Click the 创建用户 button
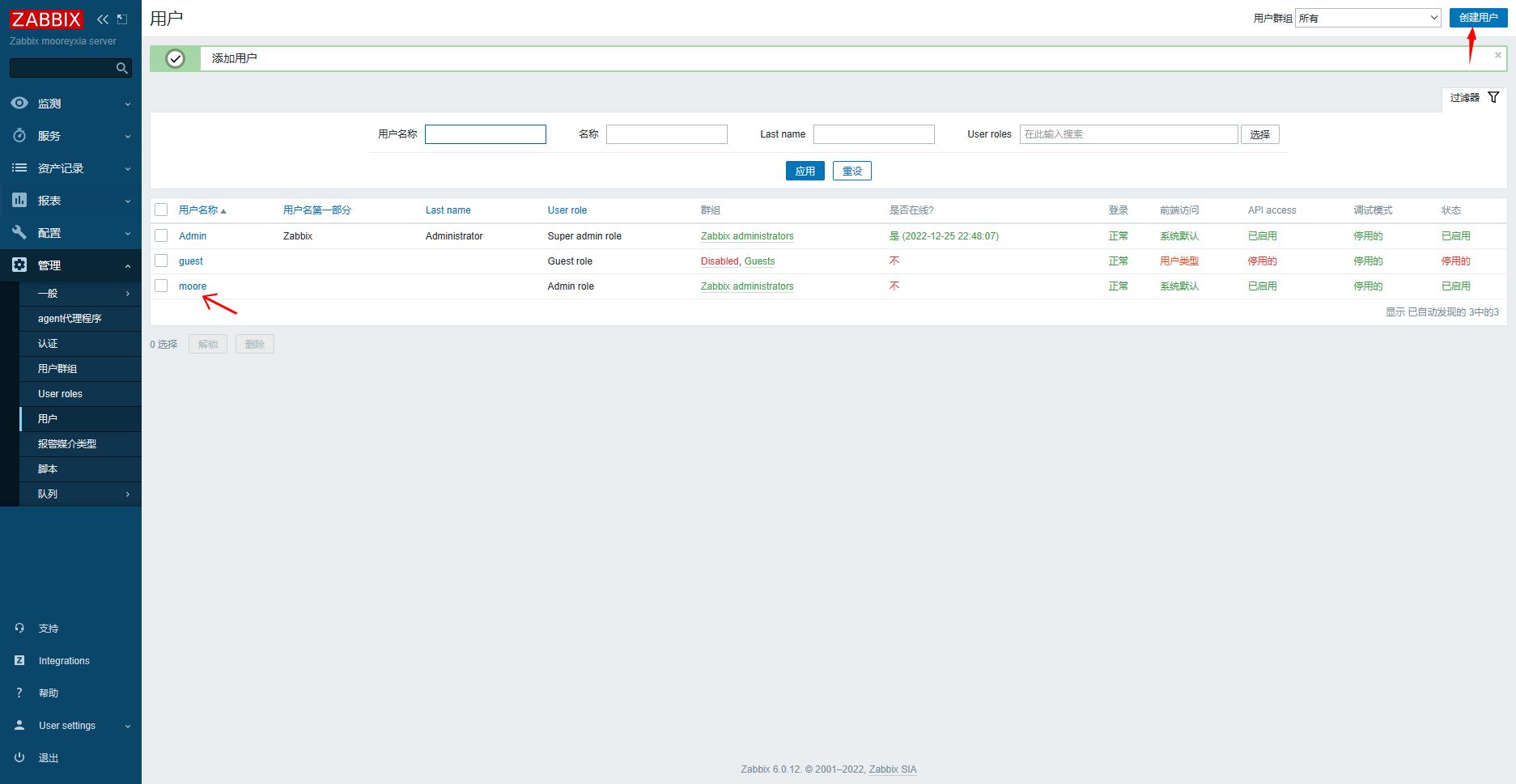The width and height of the screenshot is (1516, 784). (1478, 18)
